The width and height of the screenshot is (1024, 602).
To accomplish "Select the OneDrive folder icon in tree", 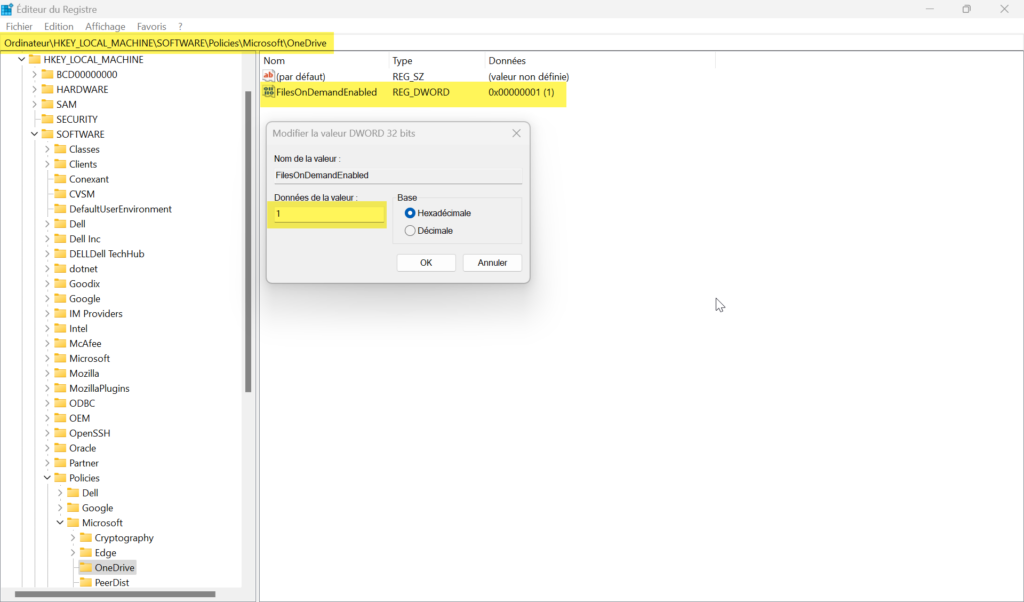I will [85, 568].
